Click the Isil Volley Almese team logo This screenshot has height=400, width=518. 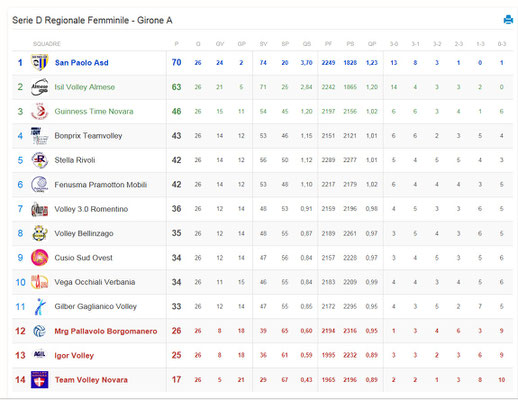tap(39, 87)
